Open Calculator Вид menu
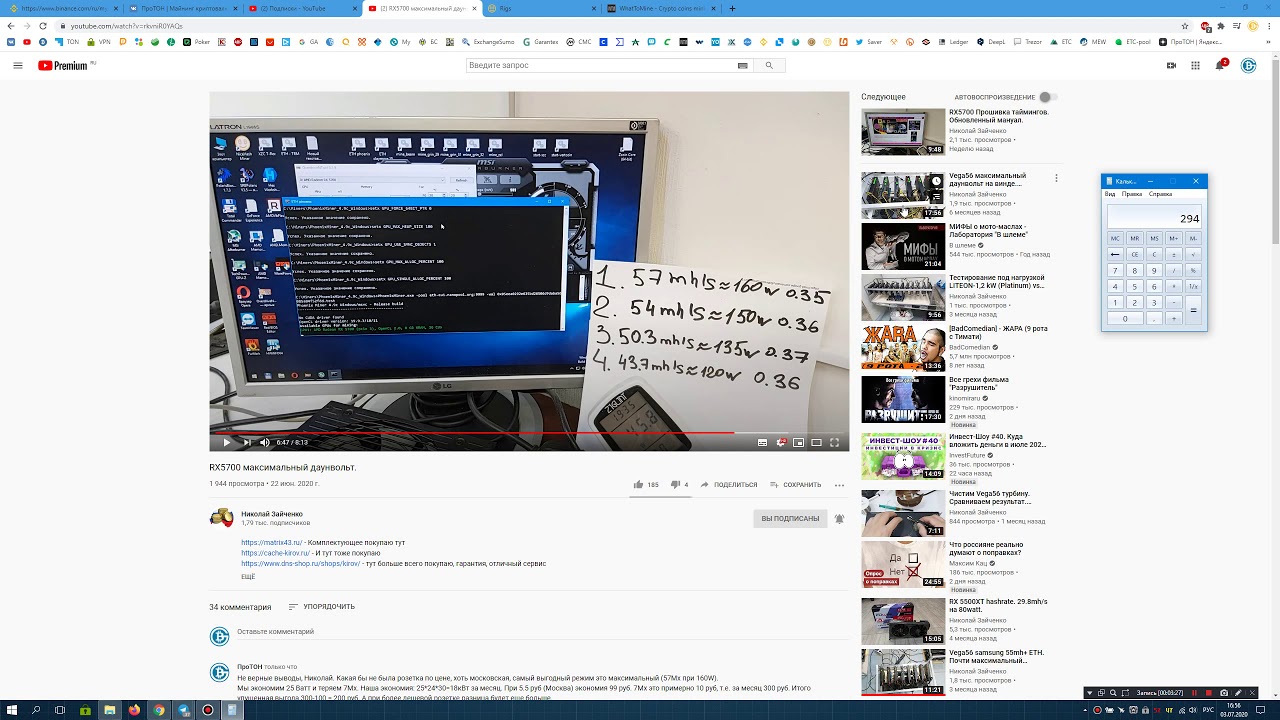This screenshot has height=720, width=1280. click(1110, 194)
